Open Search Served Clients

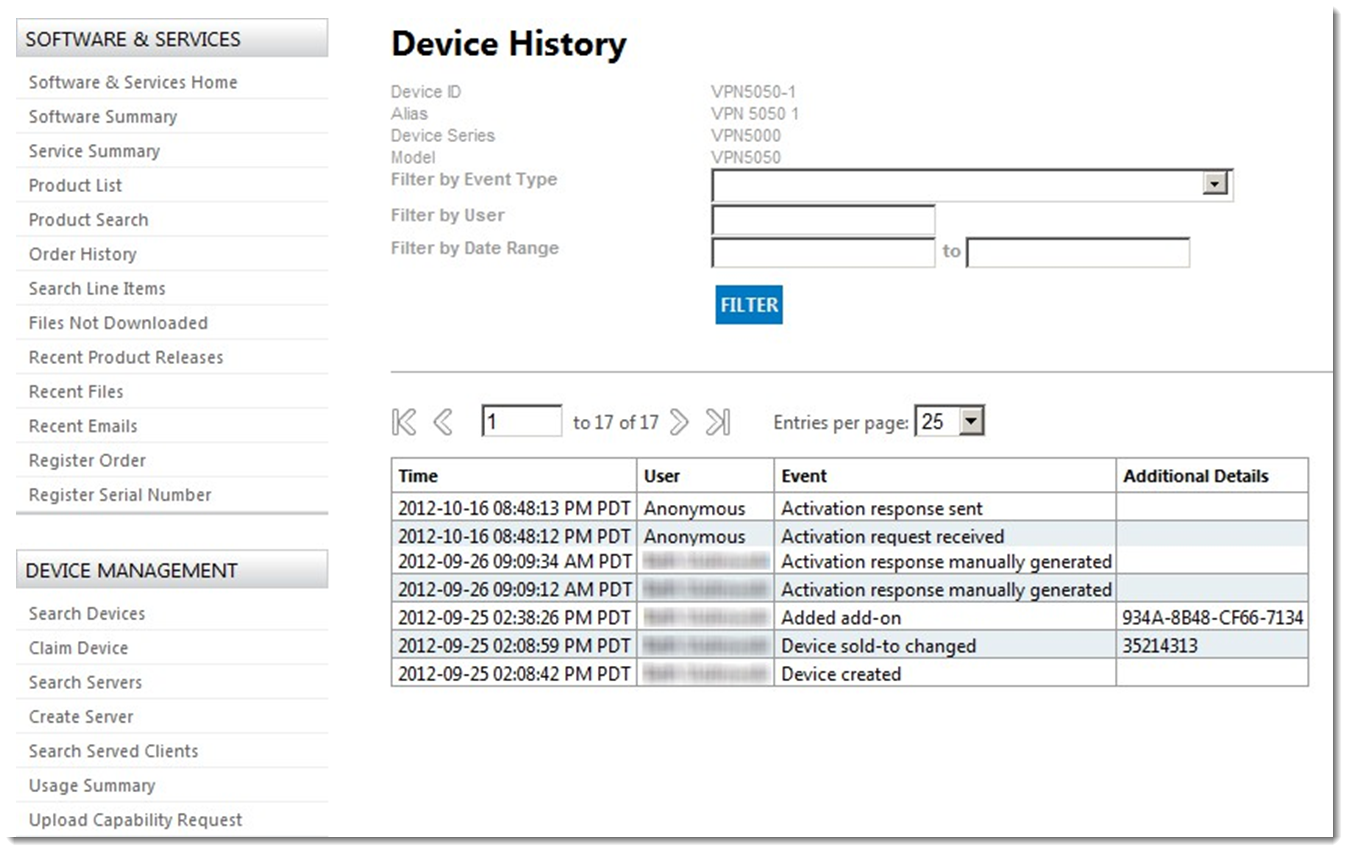pos(113,751)
